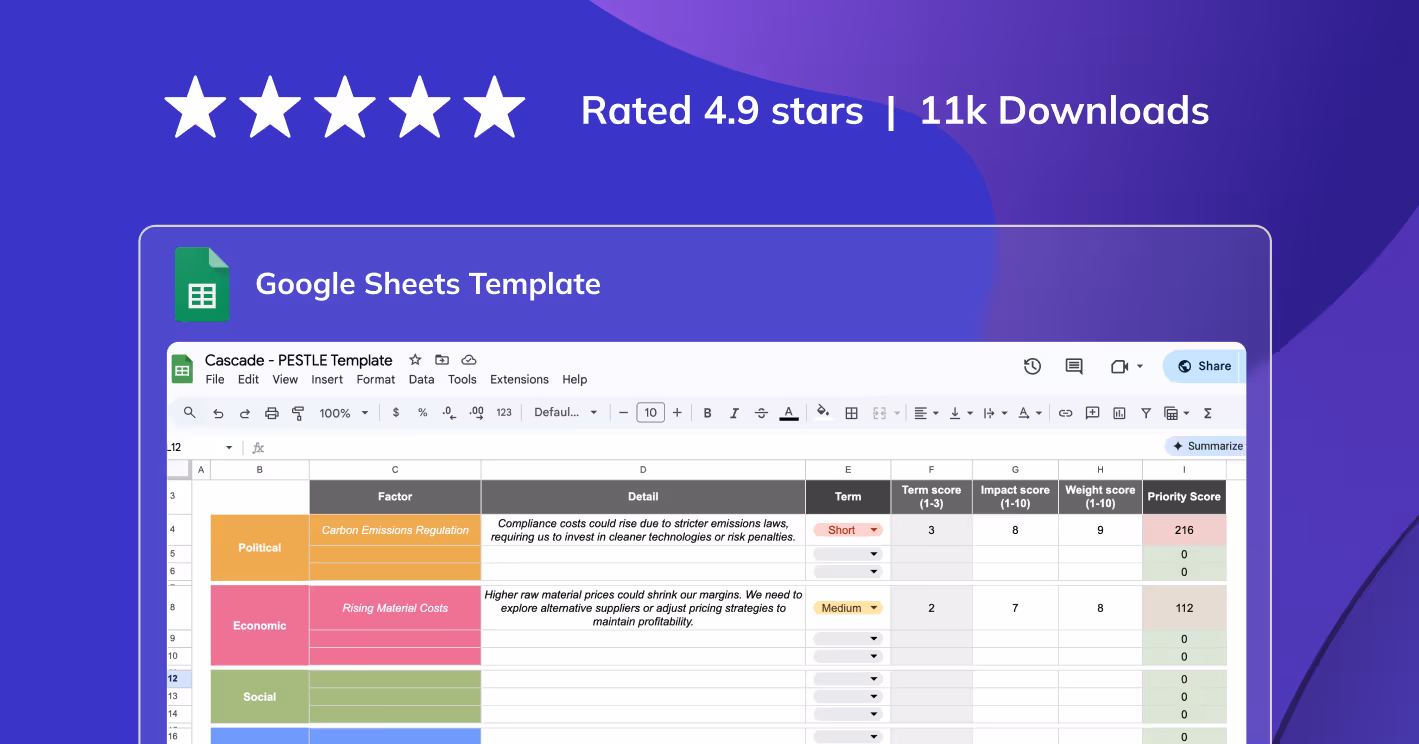
Task: Open the Borders grid icon
Action: pyautogui.click(x=852, y=413)
